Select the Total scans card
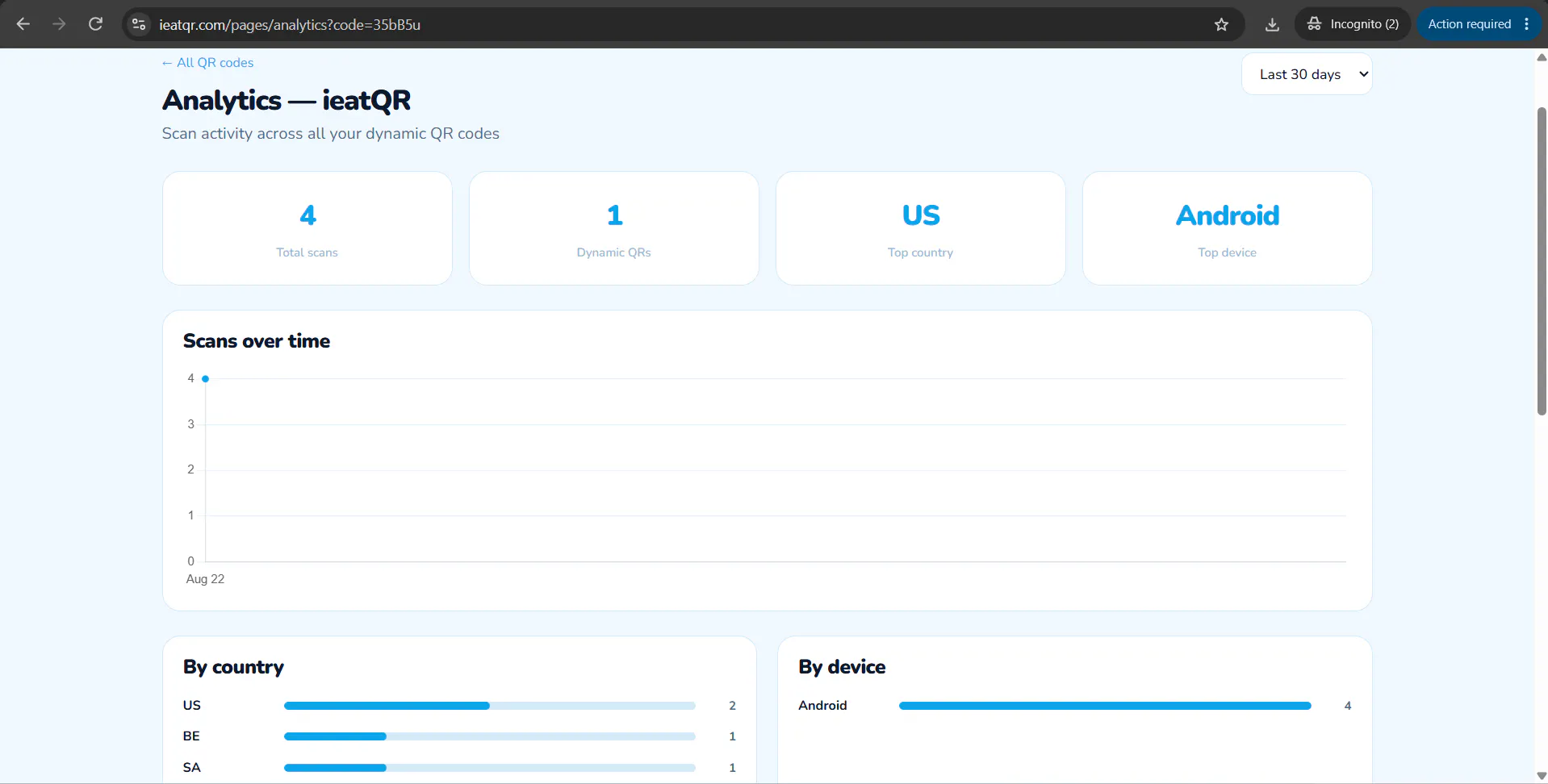This screenshot has height=784, width=1548. coord(308,228)
